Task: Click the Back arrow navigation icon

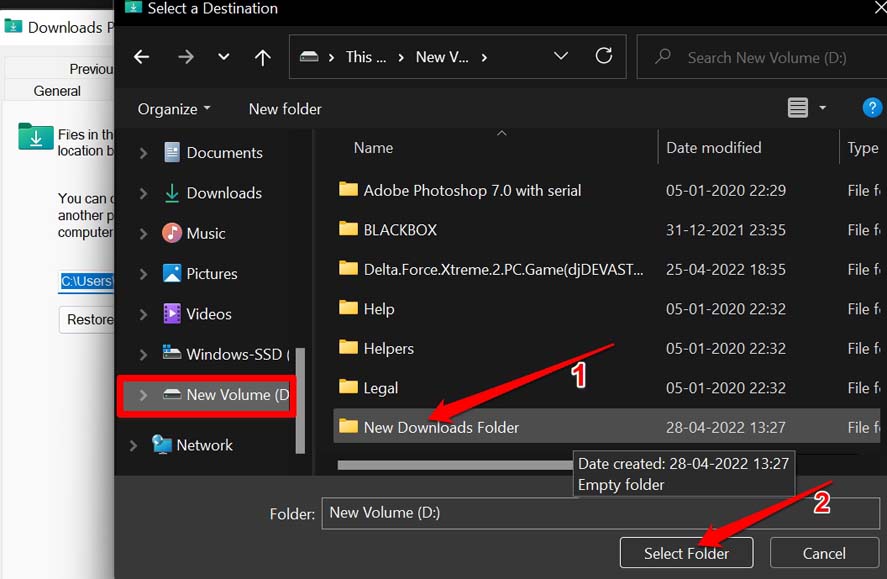Action: coord(142,57)
